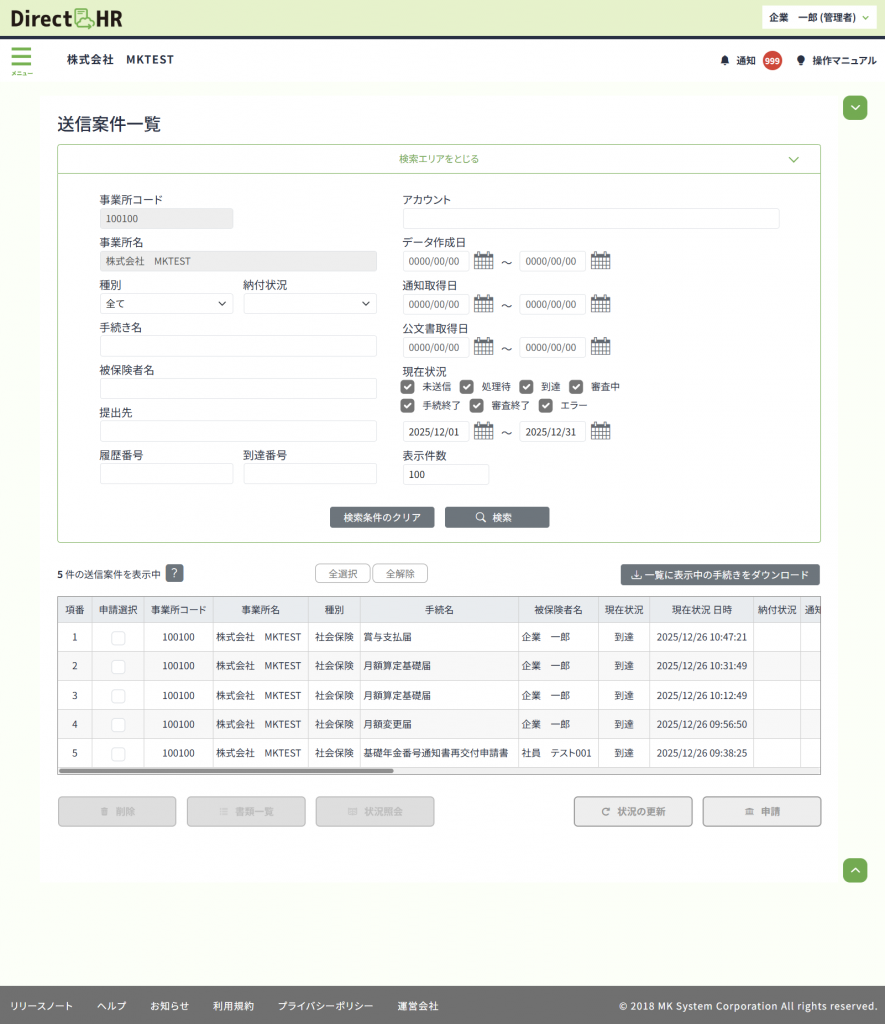
Task: Open the hamburger menu icon
Action: point(21,59)
